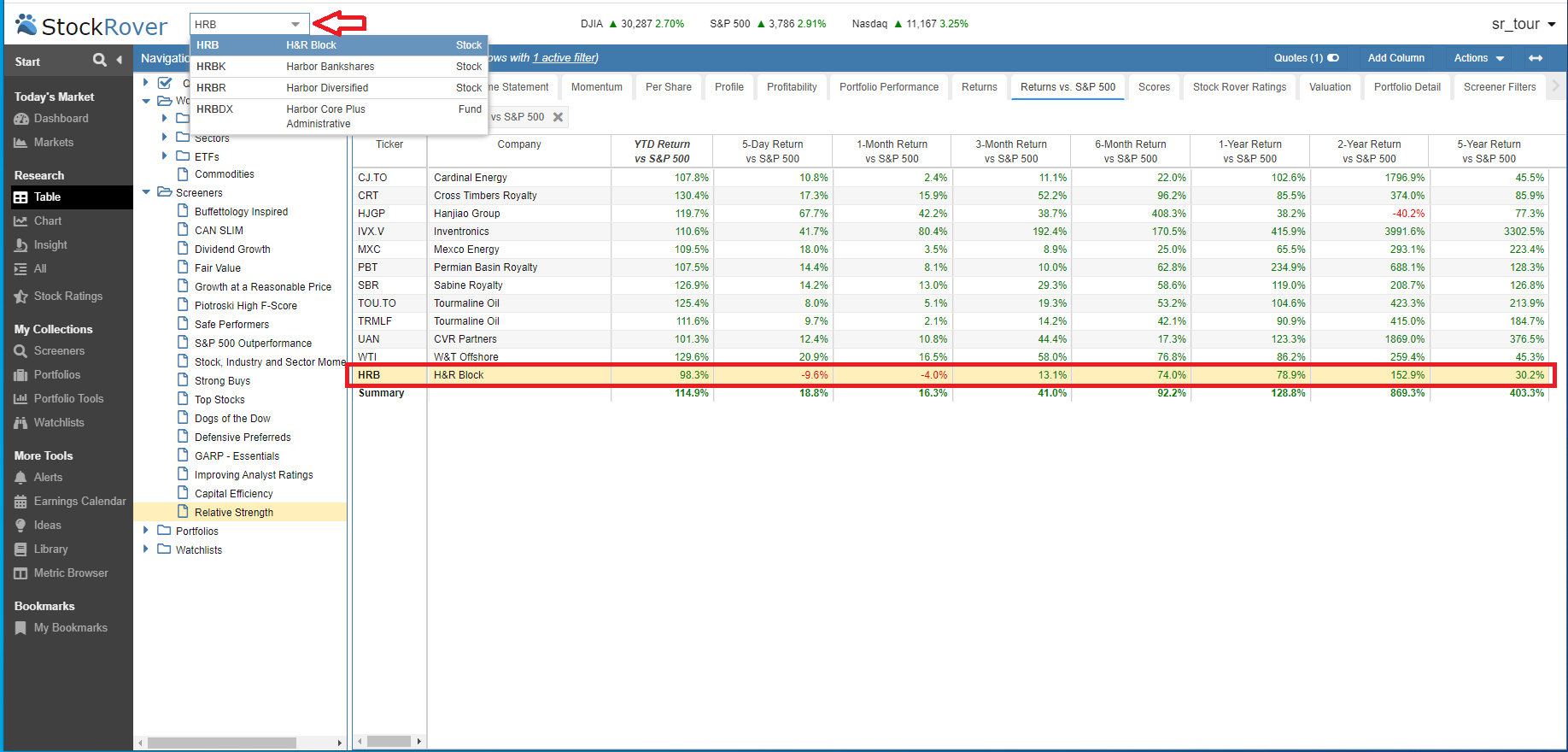
Task: Expand the Watchlists folder in tree
Action: (x=146, y=549)
